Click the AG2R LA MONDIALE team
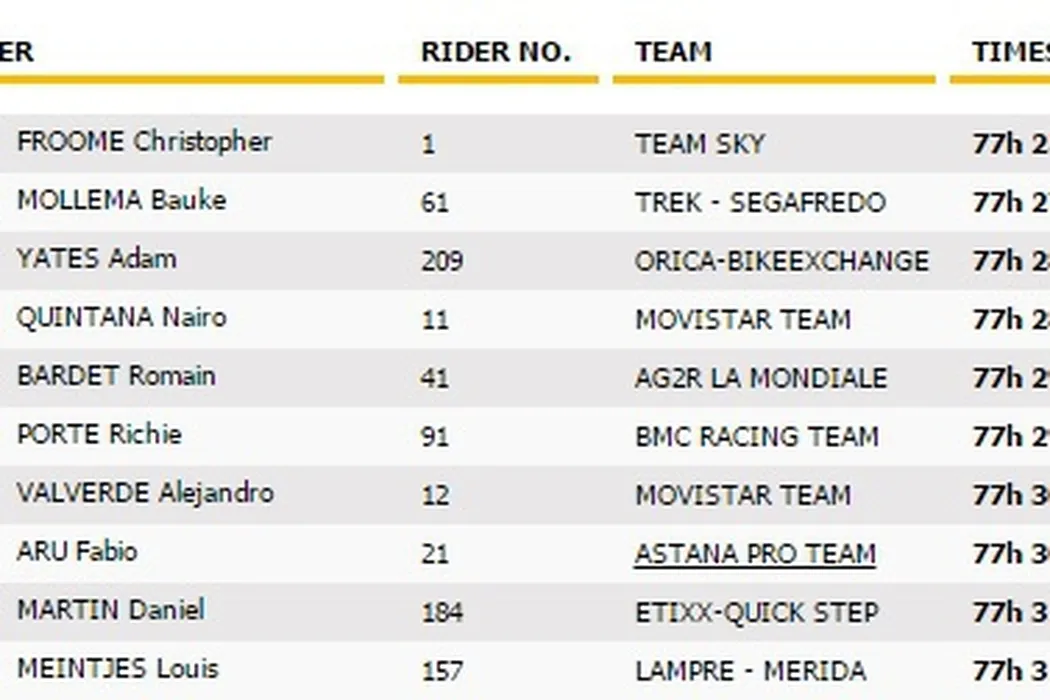The width and height of the screenshot is (1050, 700). click(760, 378)
